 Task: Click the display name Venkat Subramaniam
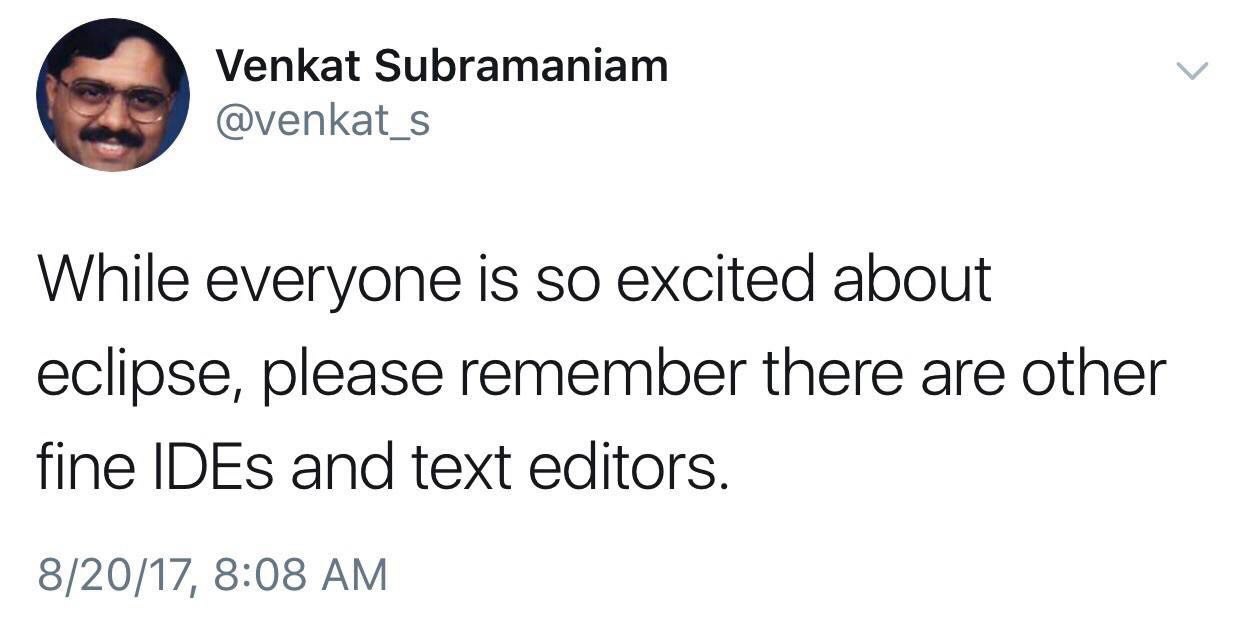(x=443, y=68)
